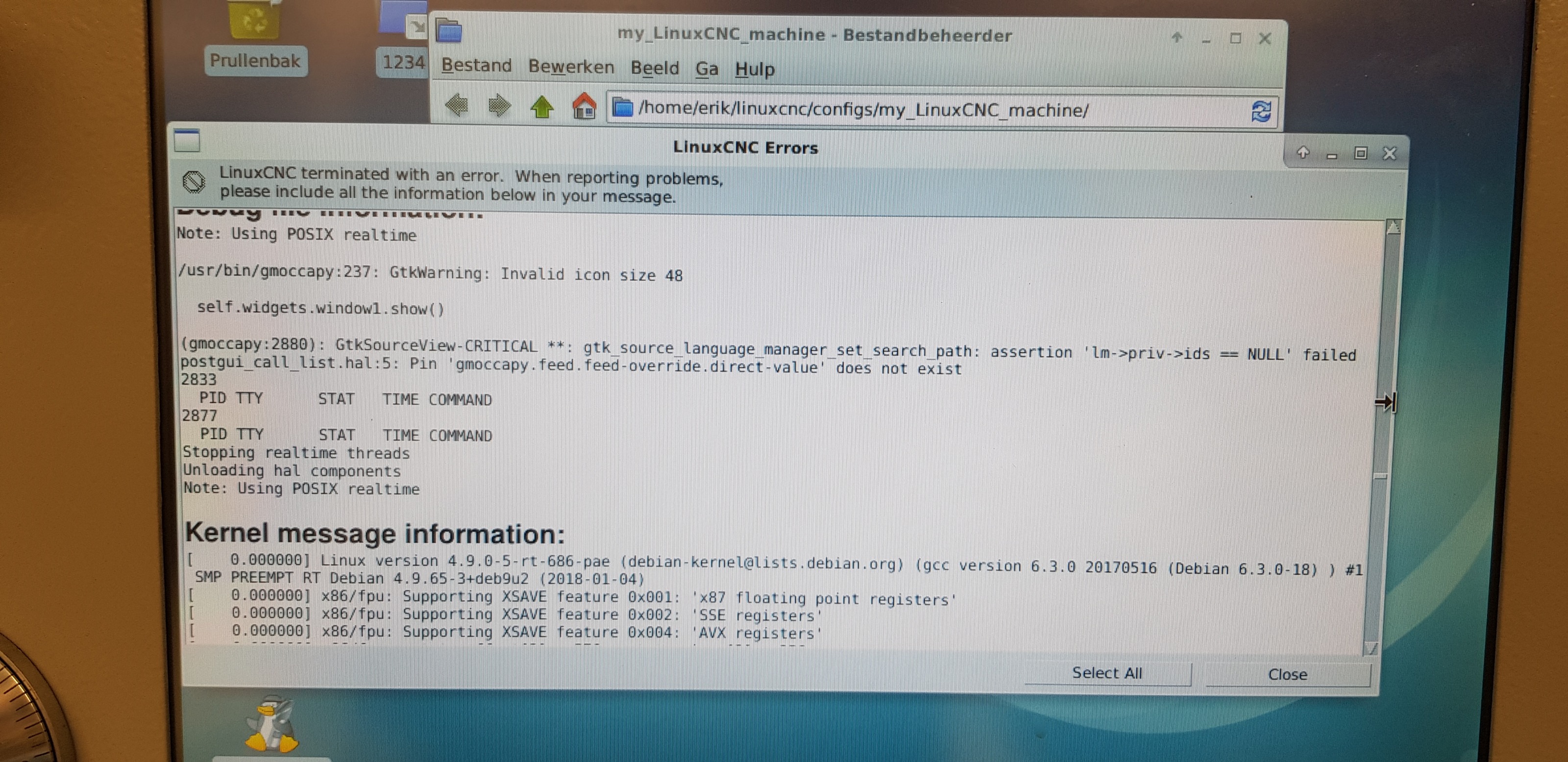This screenshot has width=1568, height=762.
Task: Click the folder icon in the path bar
Action: click(x=622, y=108)
